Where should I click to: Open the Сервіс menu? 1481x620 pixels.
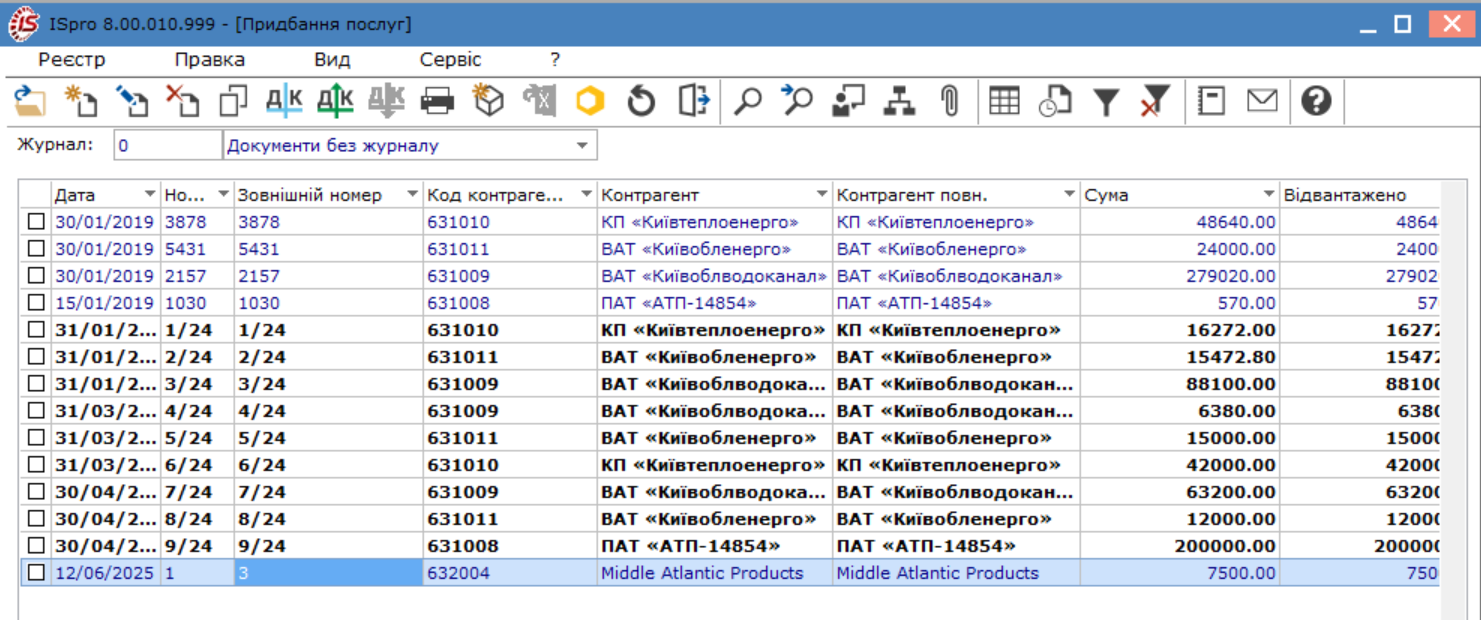tap(451, 60)
